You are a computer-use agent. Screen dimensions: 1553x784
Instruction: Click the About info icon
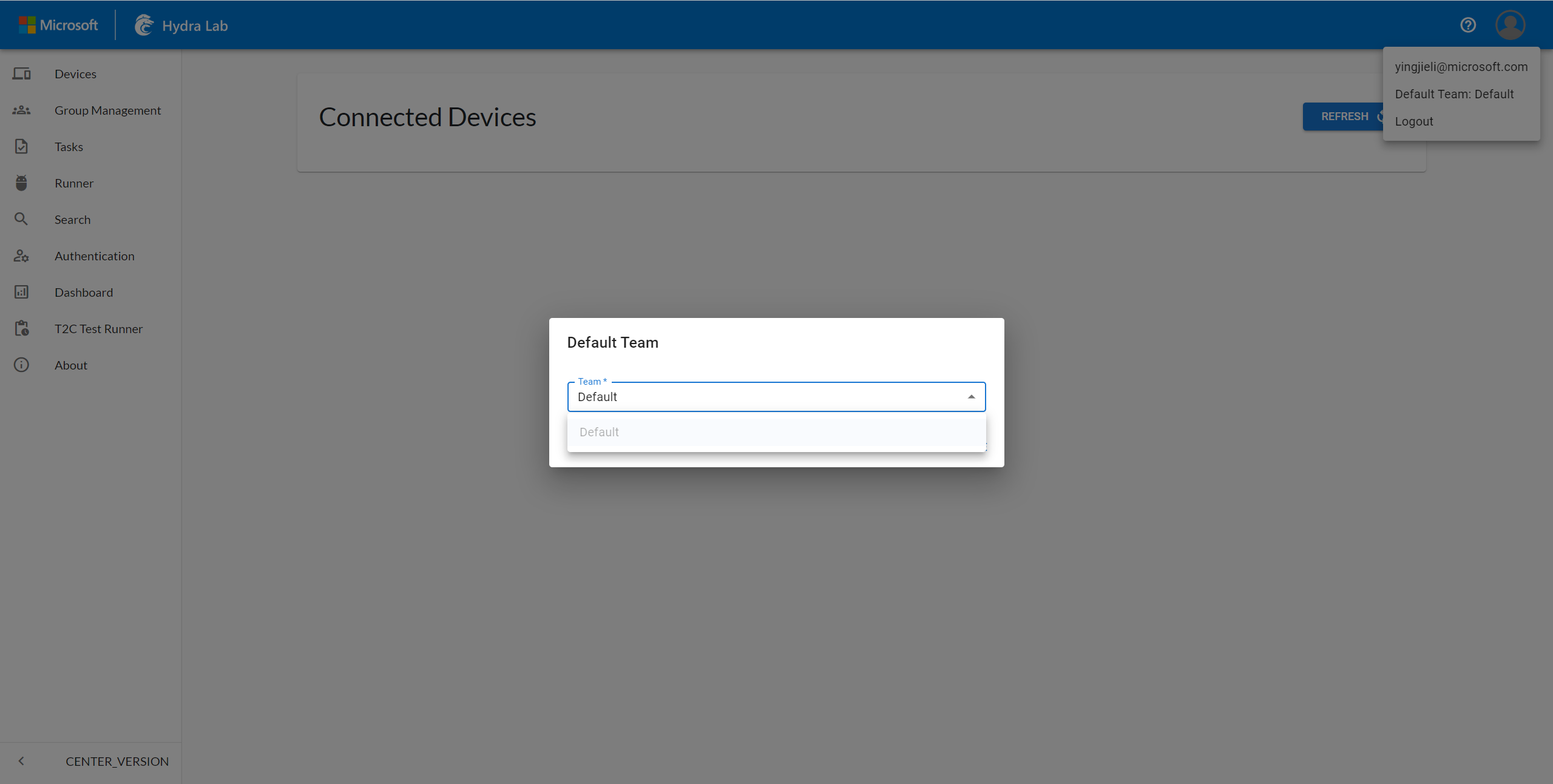pyautogui.click(x=22, y=365)
